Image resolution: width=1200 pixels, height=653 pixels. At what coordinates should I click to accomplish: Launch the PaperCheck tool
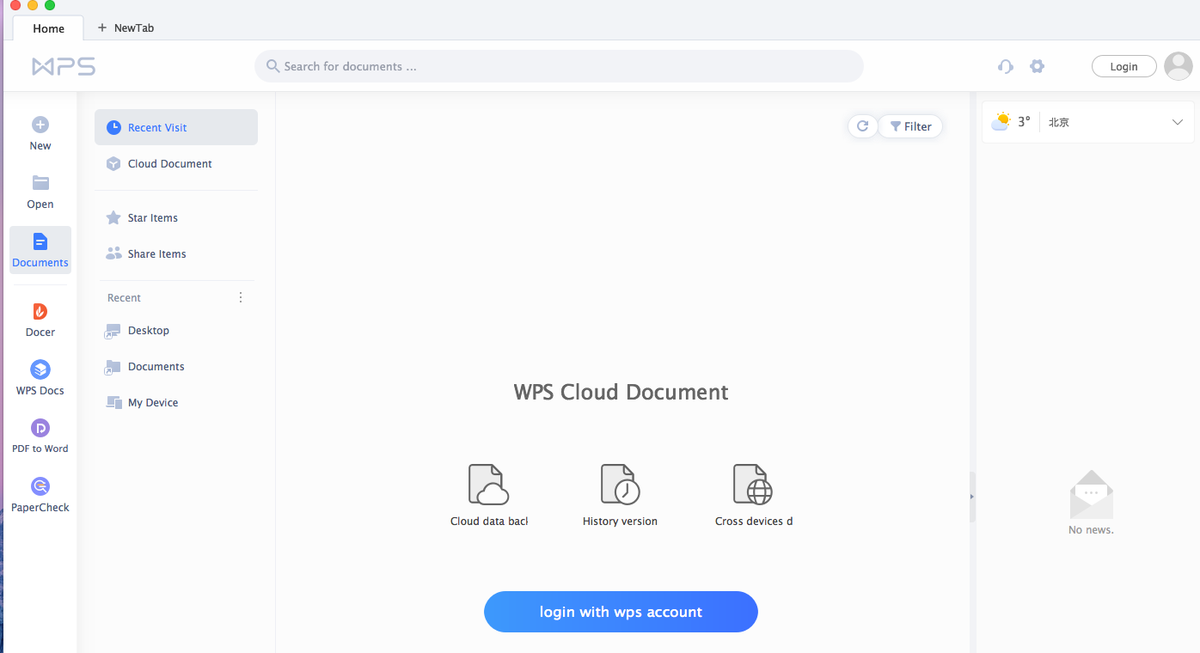tap(40, 486)
